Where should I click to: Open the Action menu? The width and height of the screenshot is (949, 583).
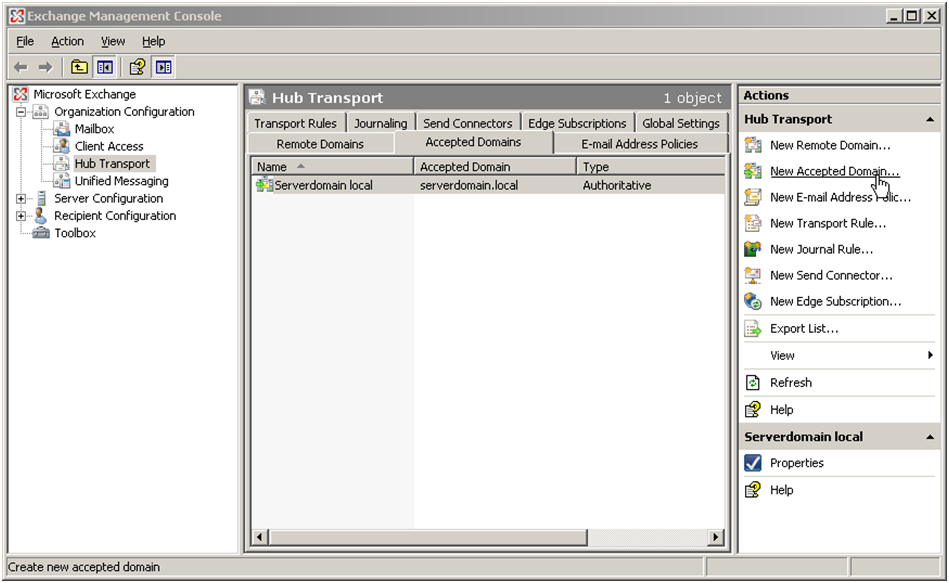67,41
